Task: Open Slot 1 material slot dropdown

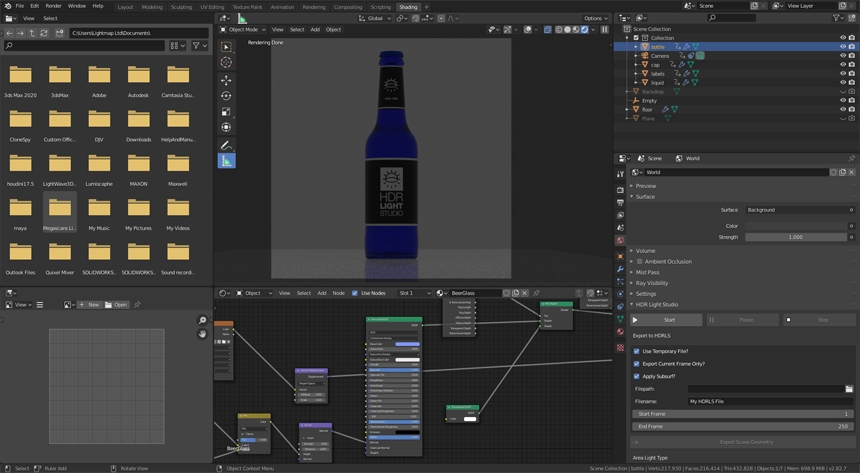Action: click(415, 293)
